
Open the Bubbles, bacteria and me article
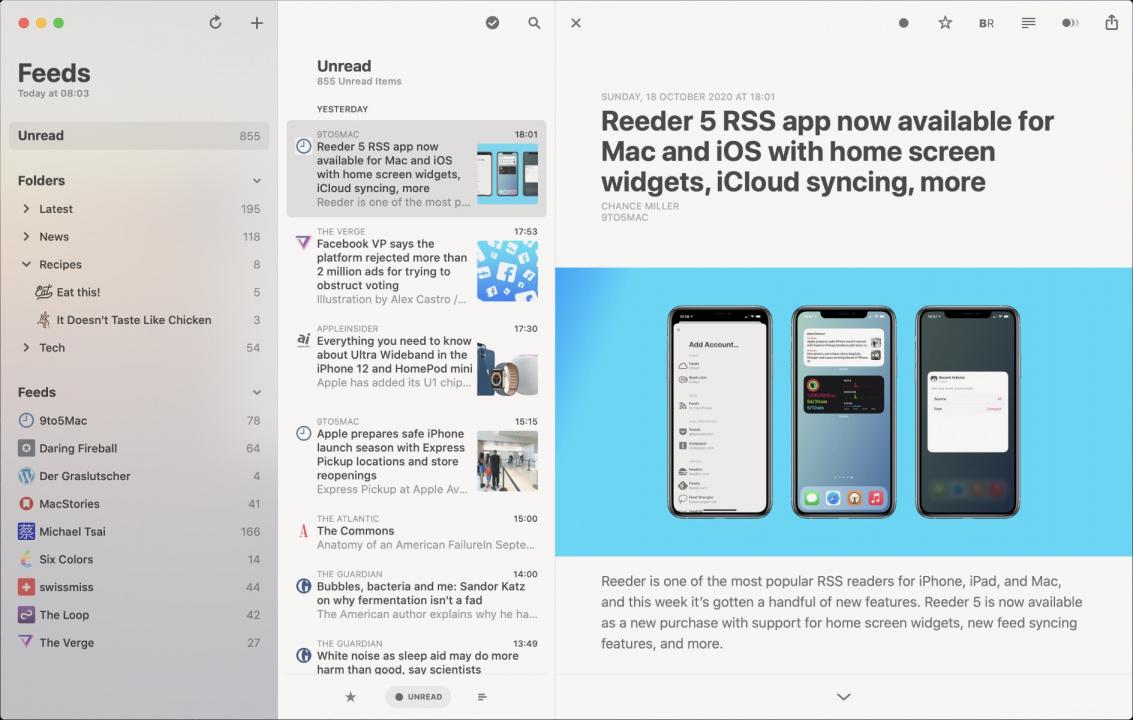(416, 597)
